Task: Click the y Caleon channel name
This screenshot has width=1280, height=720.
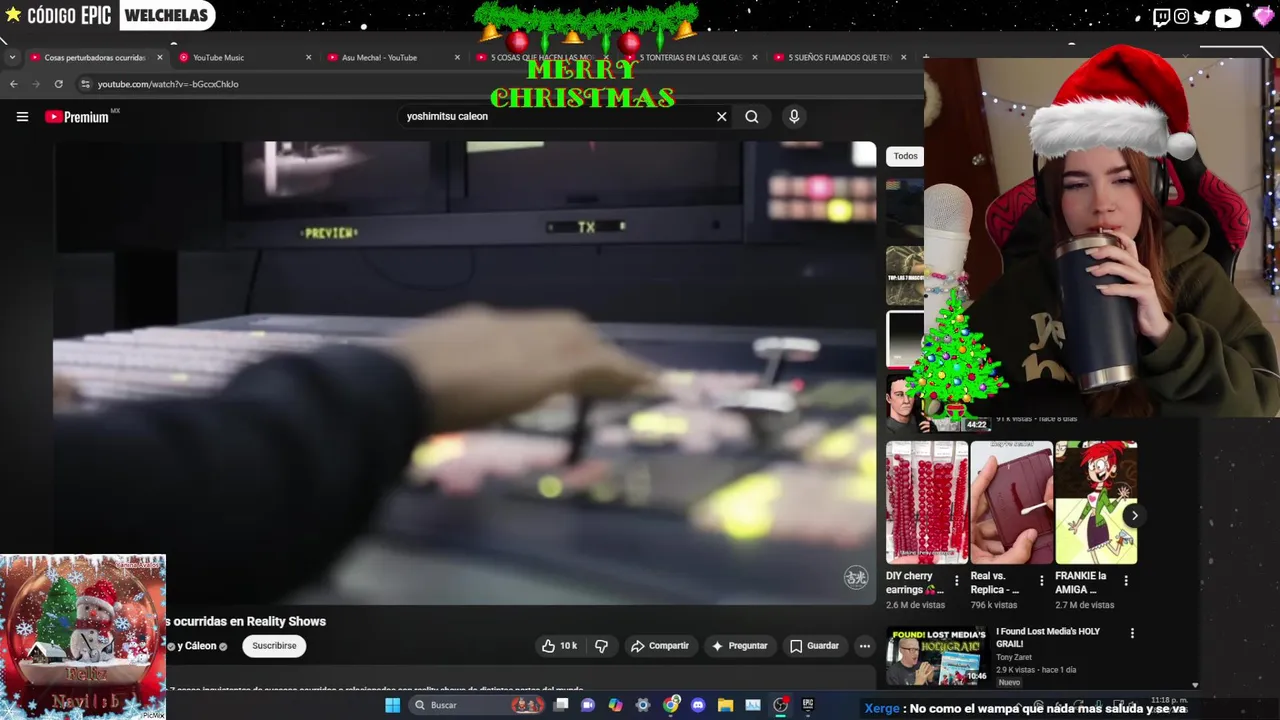Action: point(196,646)
